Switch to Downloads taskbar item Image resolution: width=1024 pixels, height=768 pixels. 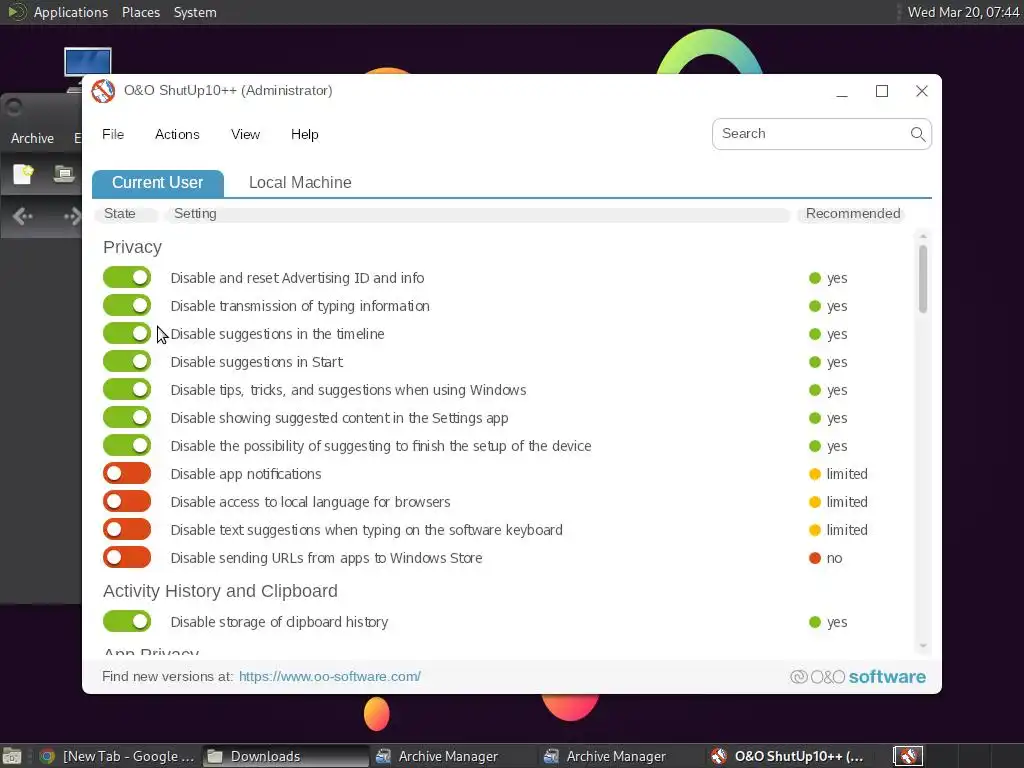click(x=285, y=756)
